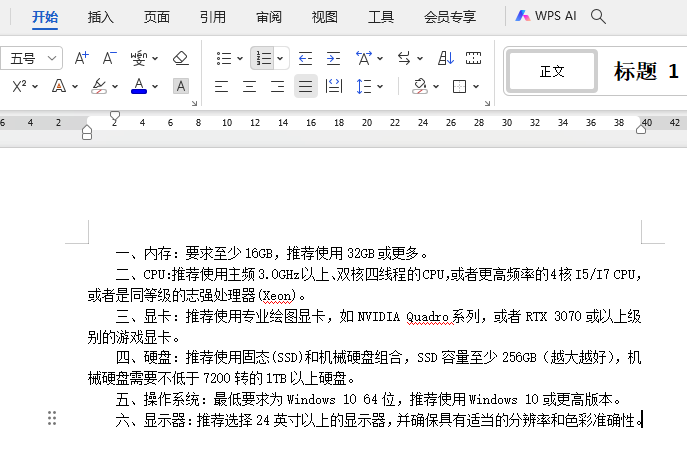Open the 页面 tab

pyautogui.click(x=156, y=17)
